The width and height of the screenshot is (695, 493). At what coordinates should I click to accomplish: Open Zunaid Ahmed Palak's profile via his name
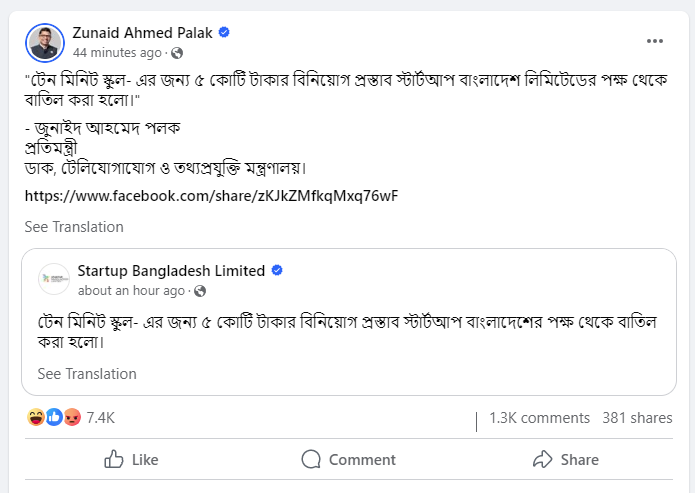143,33
